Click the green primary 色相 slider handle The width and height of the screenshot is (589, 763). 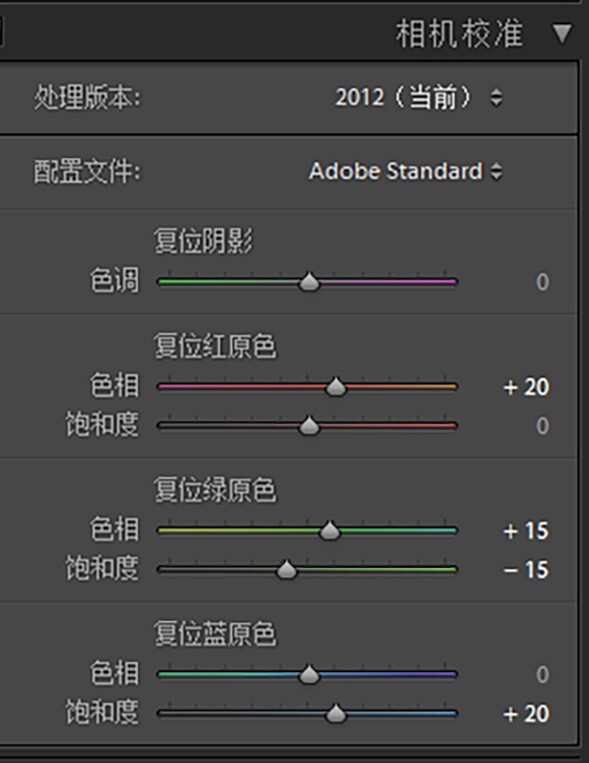(x=330, y=531)
